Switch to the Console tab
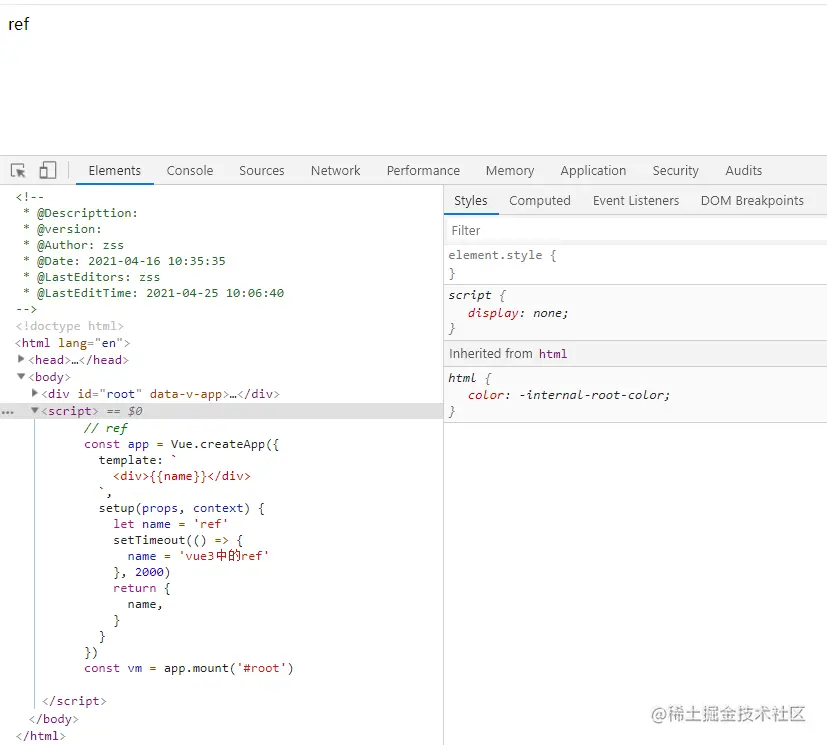The image size is (827, 745). [190, 171]
